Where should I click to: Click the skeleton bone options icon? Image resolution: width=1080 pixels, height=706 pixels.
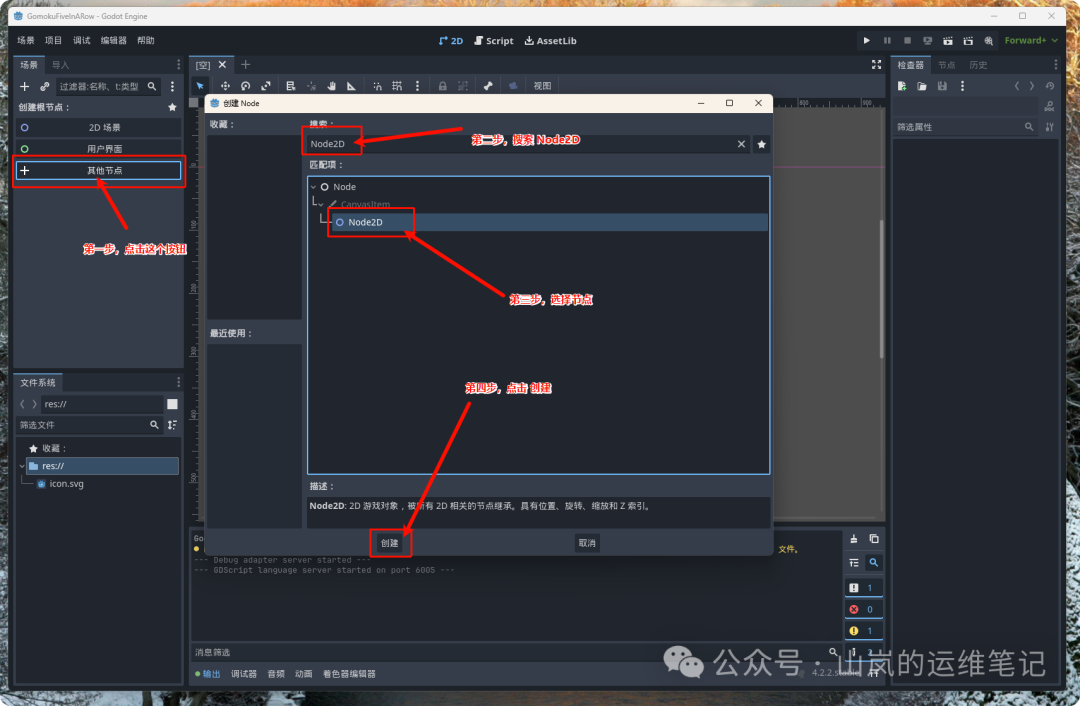tap(488, 86)
